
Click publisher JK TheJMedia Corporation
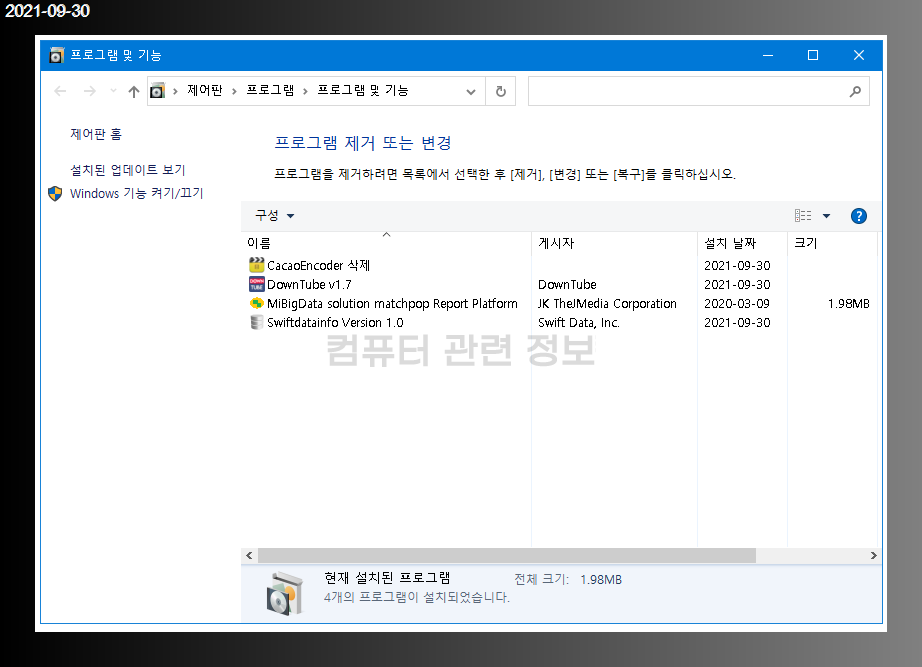tap(607, 304)
